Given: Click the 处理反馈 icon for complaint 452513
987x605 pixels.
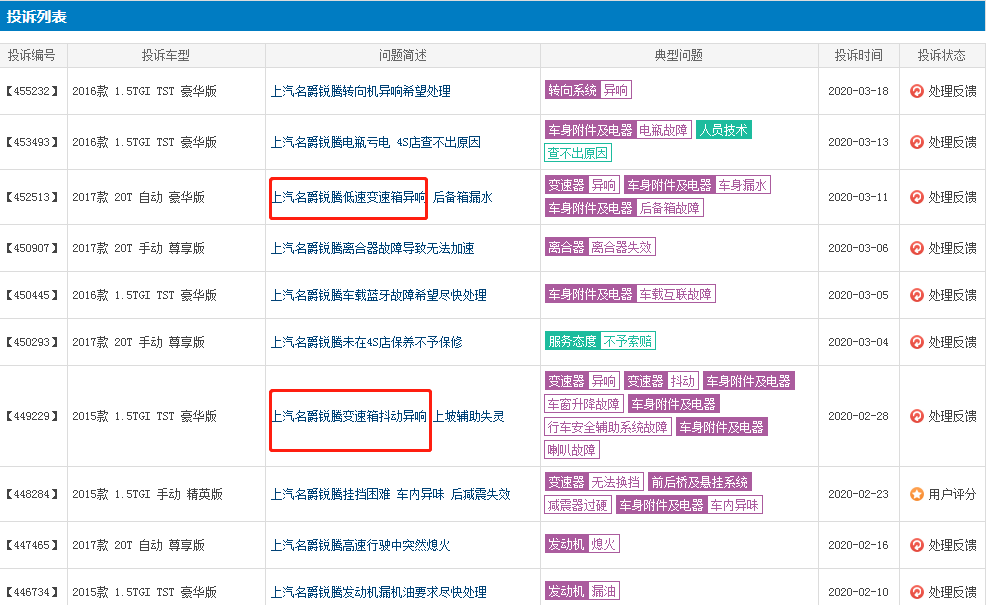Looking at the screenshot, I should coord(916,197).
